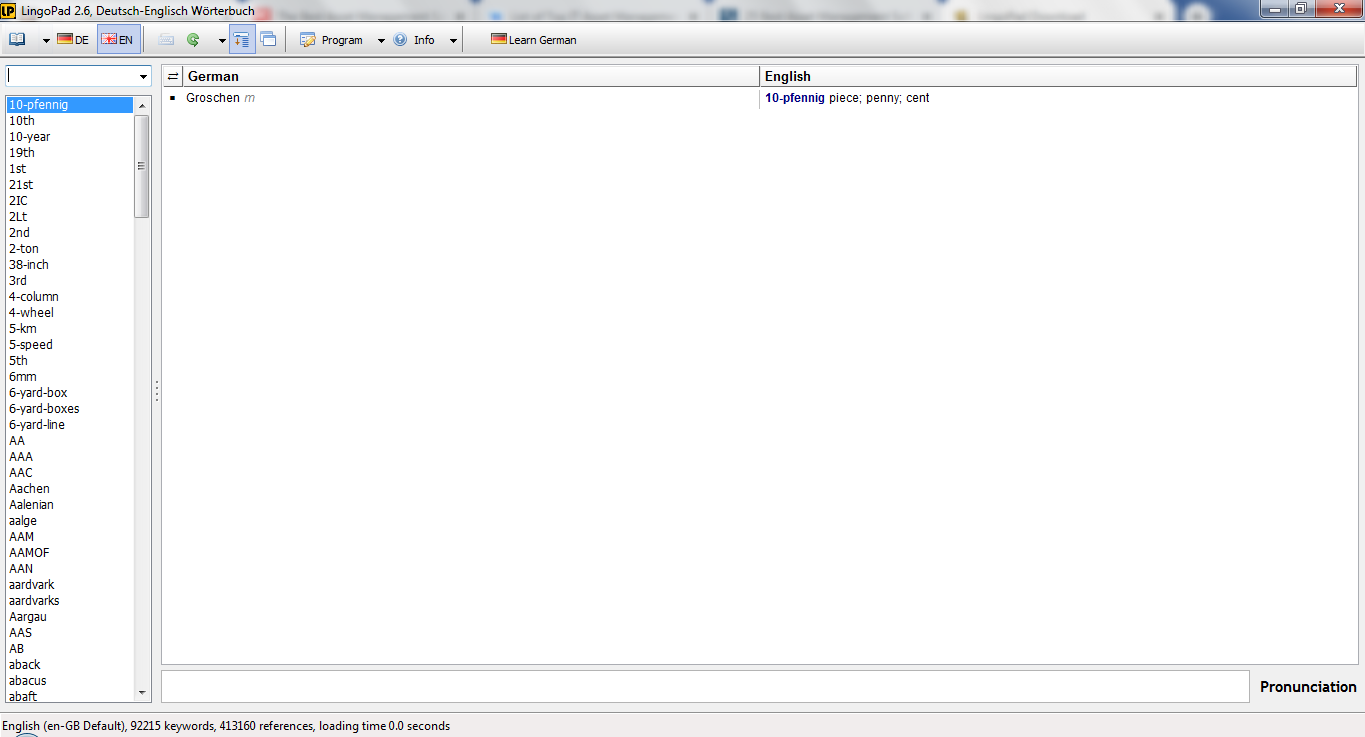Open the Info menu

(x=414, y=40)
